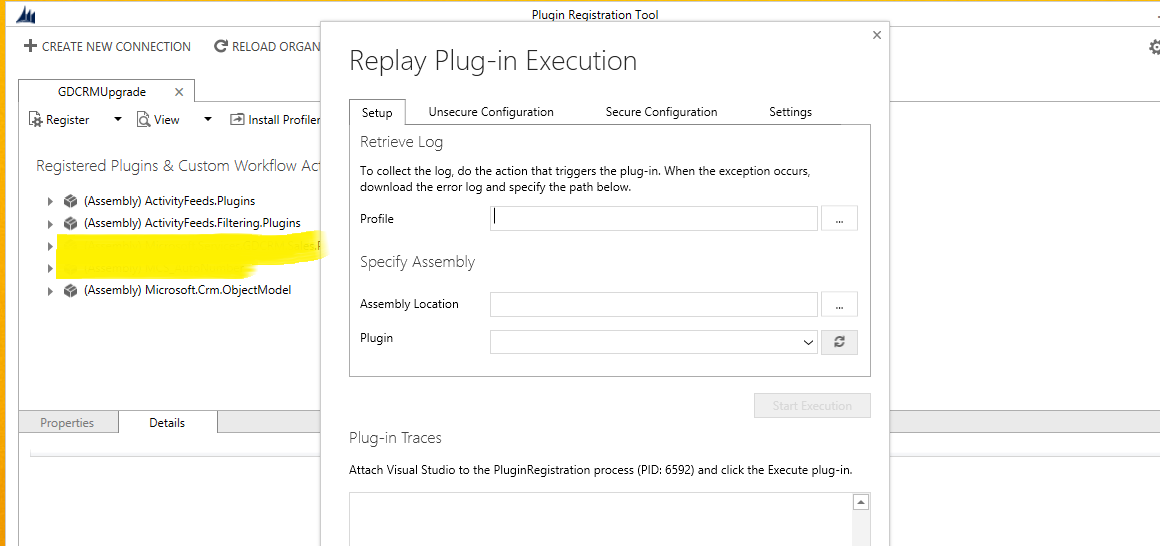The image size is (1160, 555).
Task: Open the View dropdown arrow
Action: [x=208, y=119]
